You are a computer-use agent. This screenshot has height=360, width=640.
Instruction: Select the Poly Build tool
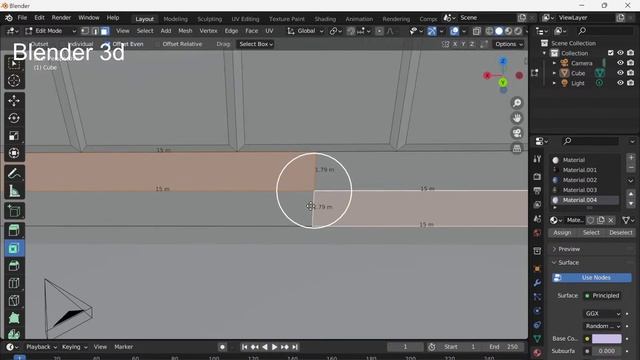(14, 318)
